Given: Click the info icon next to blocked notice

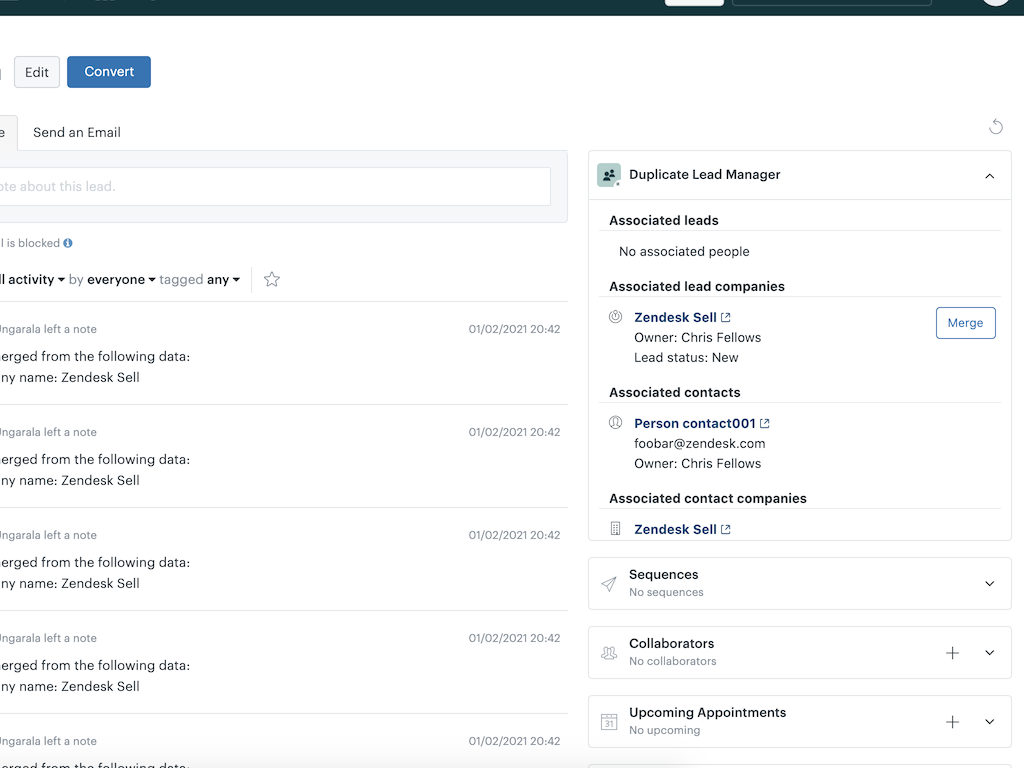Looking at the screenshot, I should click(x=67, y=243).
